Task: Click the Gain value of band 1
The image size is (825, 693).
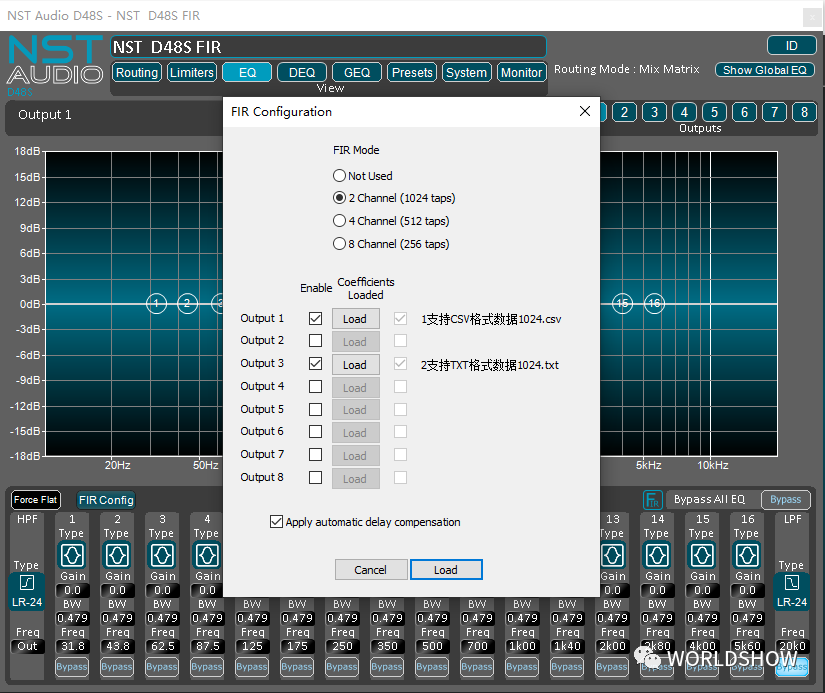Action: pos(72,590)
